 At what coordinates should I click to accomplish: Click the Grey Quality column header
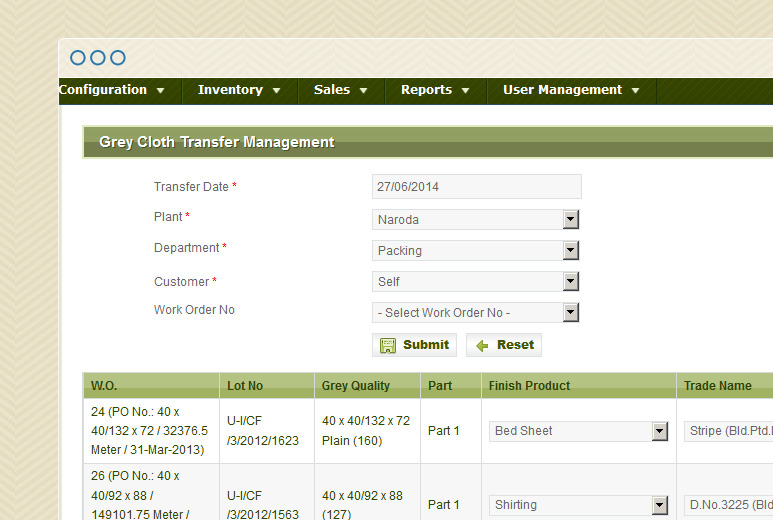point(367,385)
